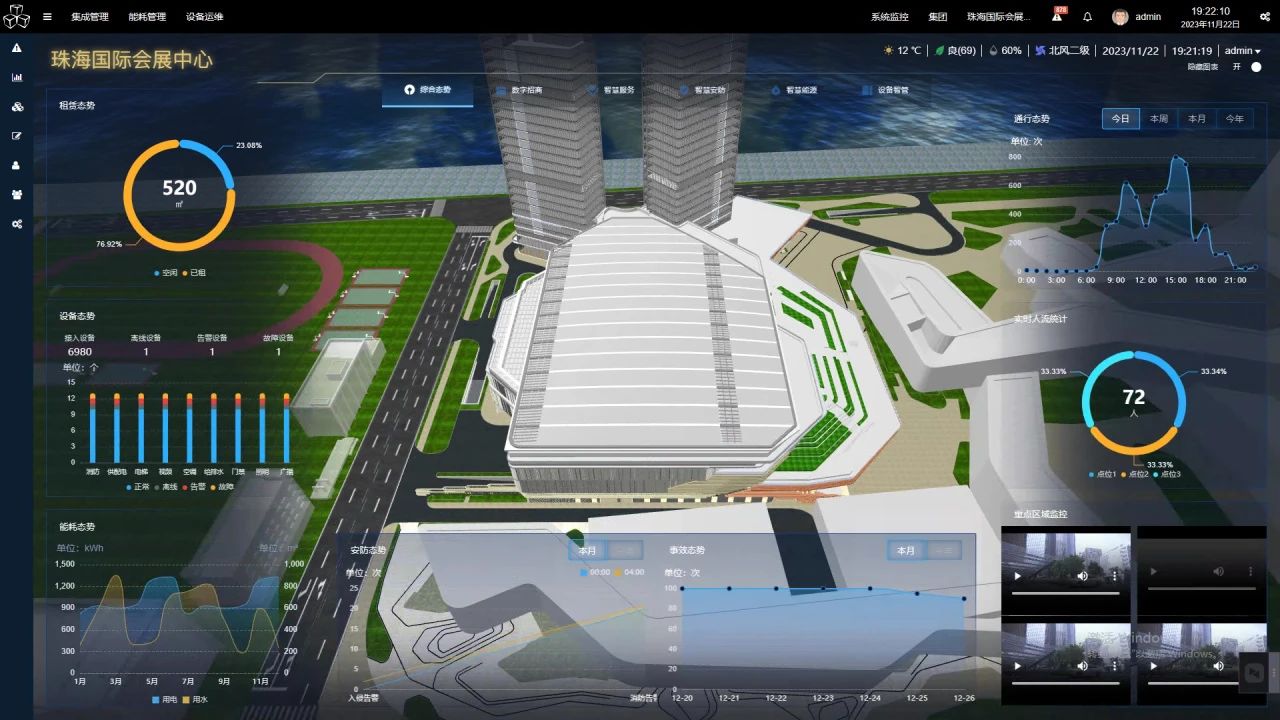1280x720 pixels.
Task: Switch to the 数字招商 tab
Action: coord(520,90)
